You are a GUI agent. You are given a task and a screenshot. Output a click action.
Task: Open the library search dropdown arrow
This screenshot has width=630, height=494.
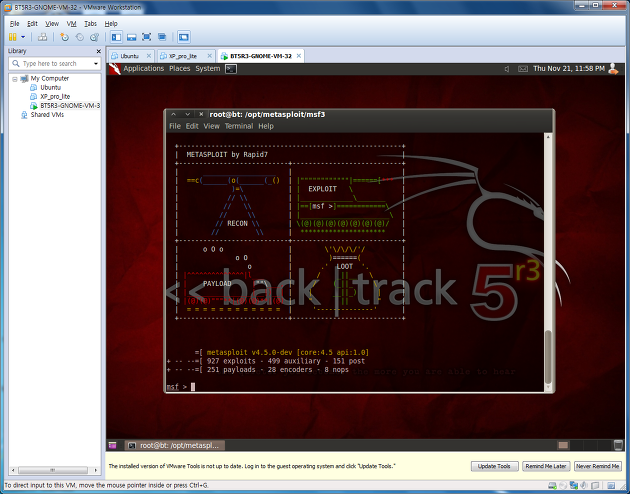[96, 64]
